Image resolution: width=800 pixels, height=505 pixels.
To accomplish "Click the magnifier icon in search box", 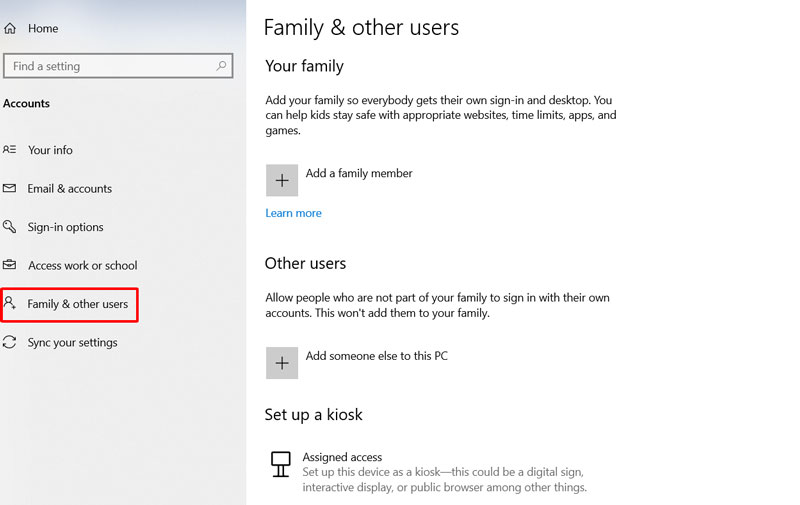I will click(221, 66).
